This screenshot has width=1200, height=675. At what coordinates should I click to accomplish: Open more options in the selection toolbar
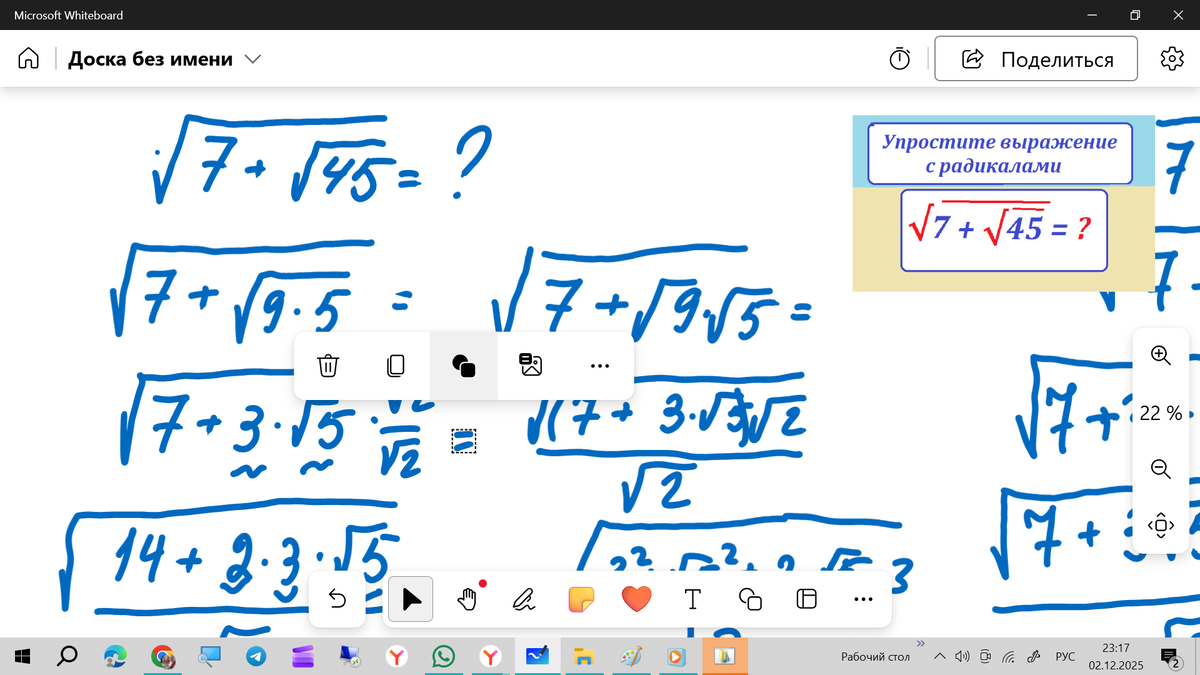pyautogui.click(x=599, y=366)
